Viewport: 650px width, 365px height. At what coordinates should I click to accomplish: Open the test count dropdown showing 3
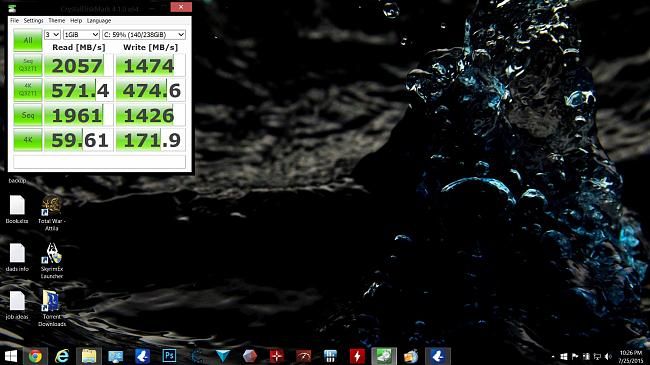[x=52, y=34]
